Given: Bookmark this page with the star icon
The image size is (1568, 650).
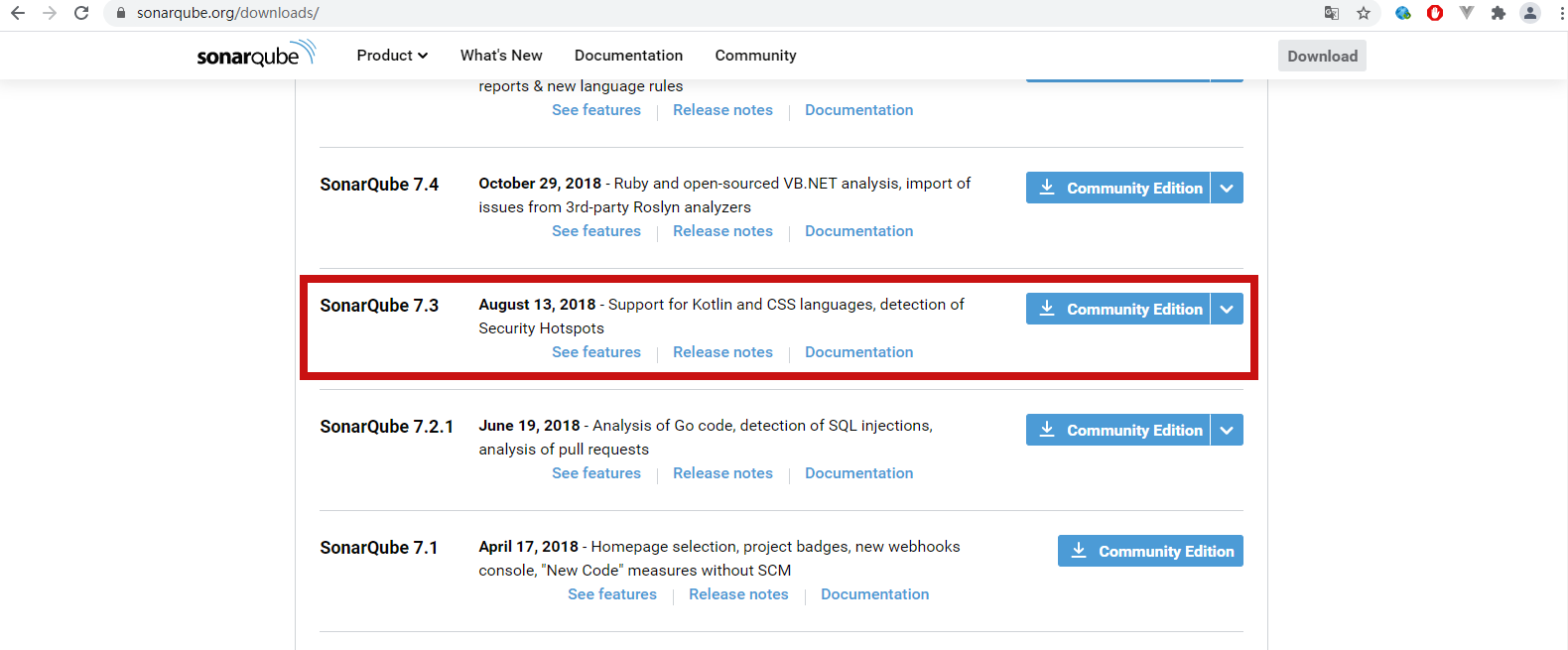Looking at the screenshot, I should (1364, 13).
